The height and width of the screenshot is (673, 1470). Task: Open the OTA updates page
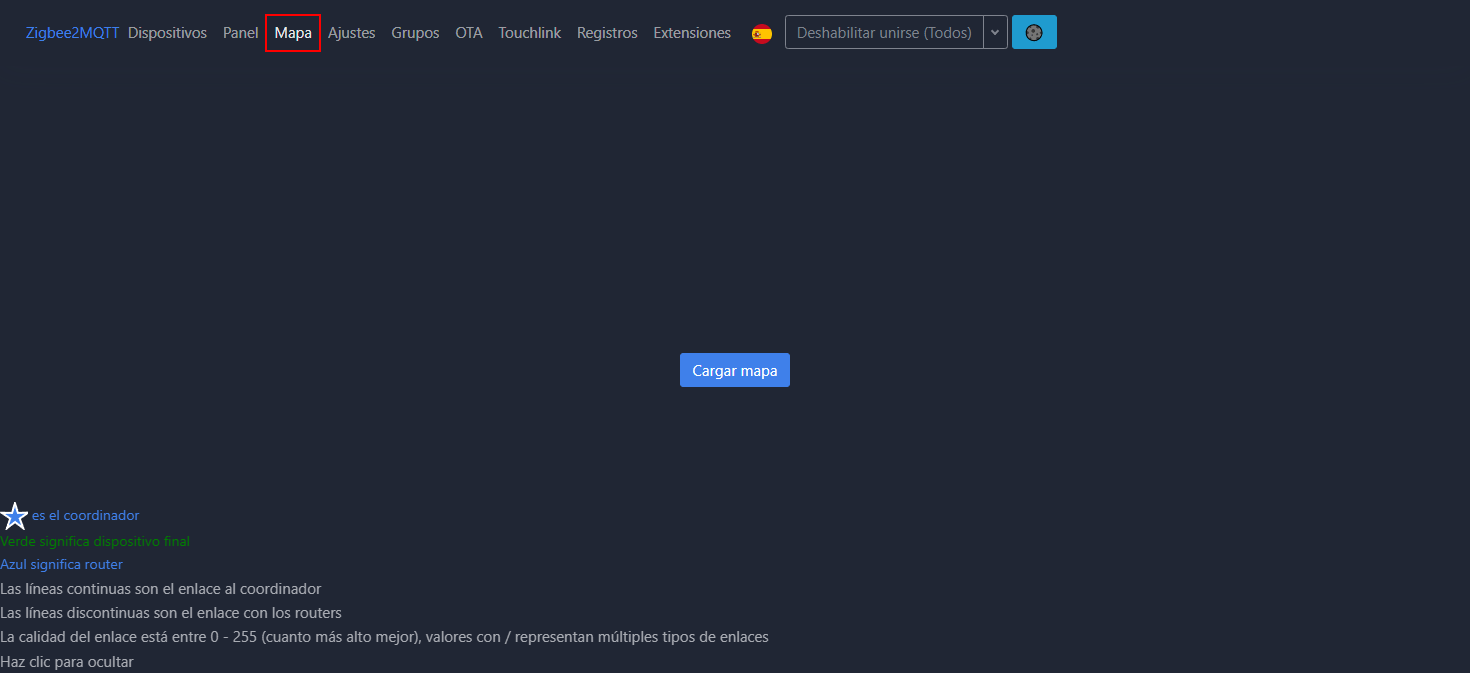(x=468, y=33)
